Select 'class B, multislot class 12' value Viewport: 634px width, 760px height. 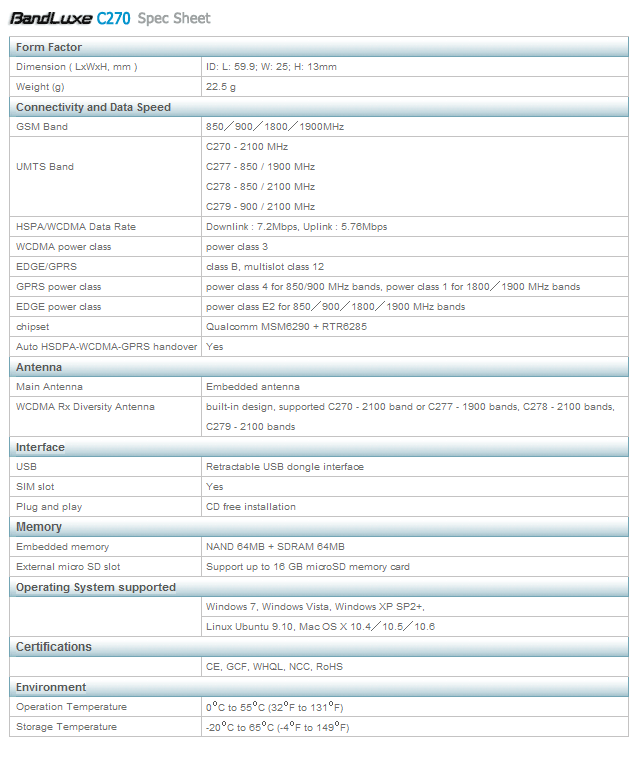coord(265,267)
